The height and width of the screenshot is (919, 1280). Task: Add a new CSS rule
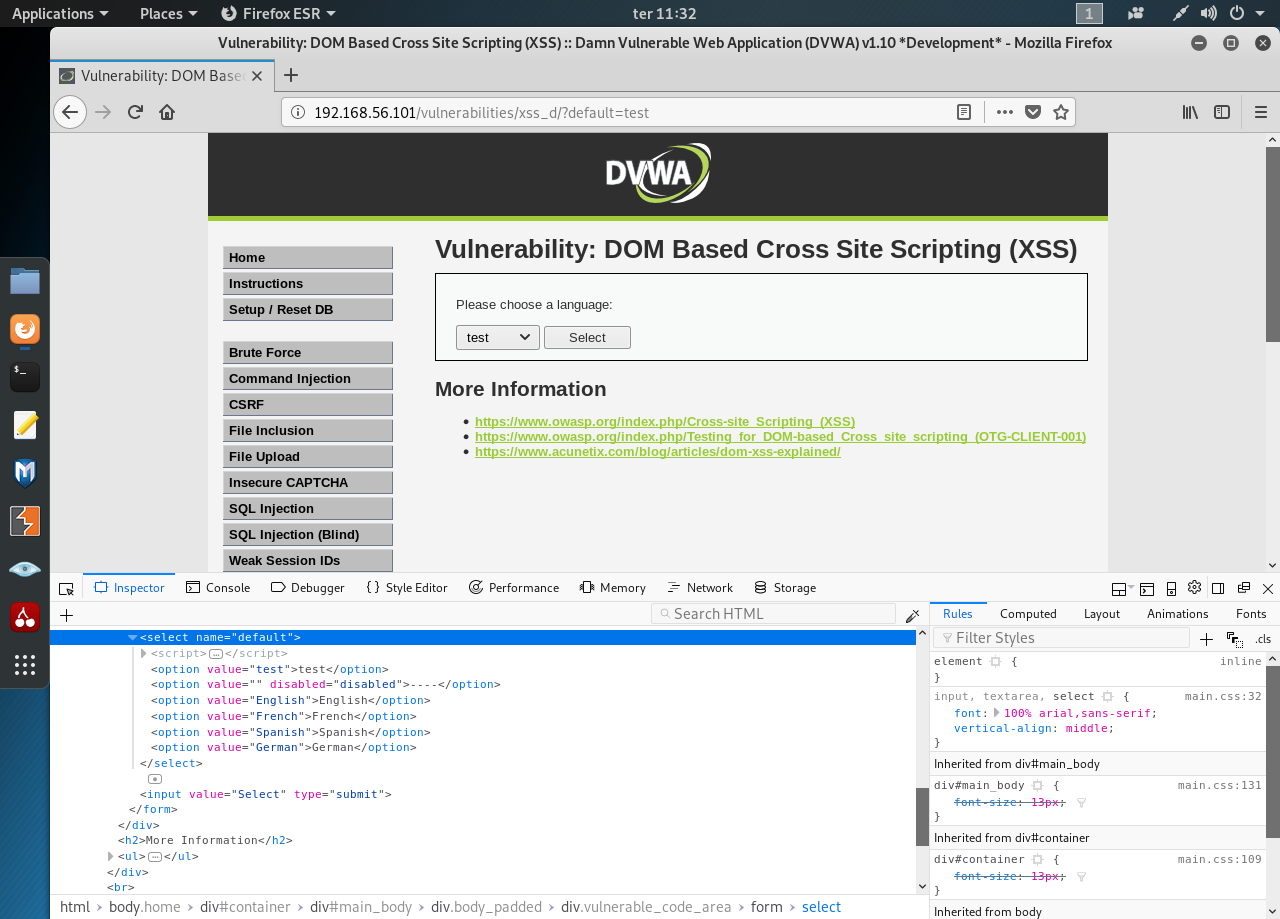click(x=1206, y=639)
